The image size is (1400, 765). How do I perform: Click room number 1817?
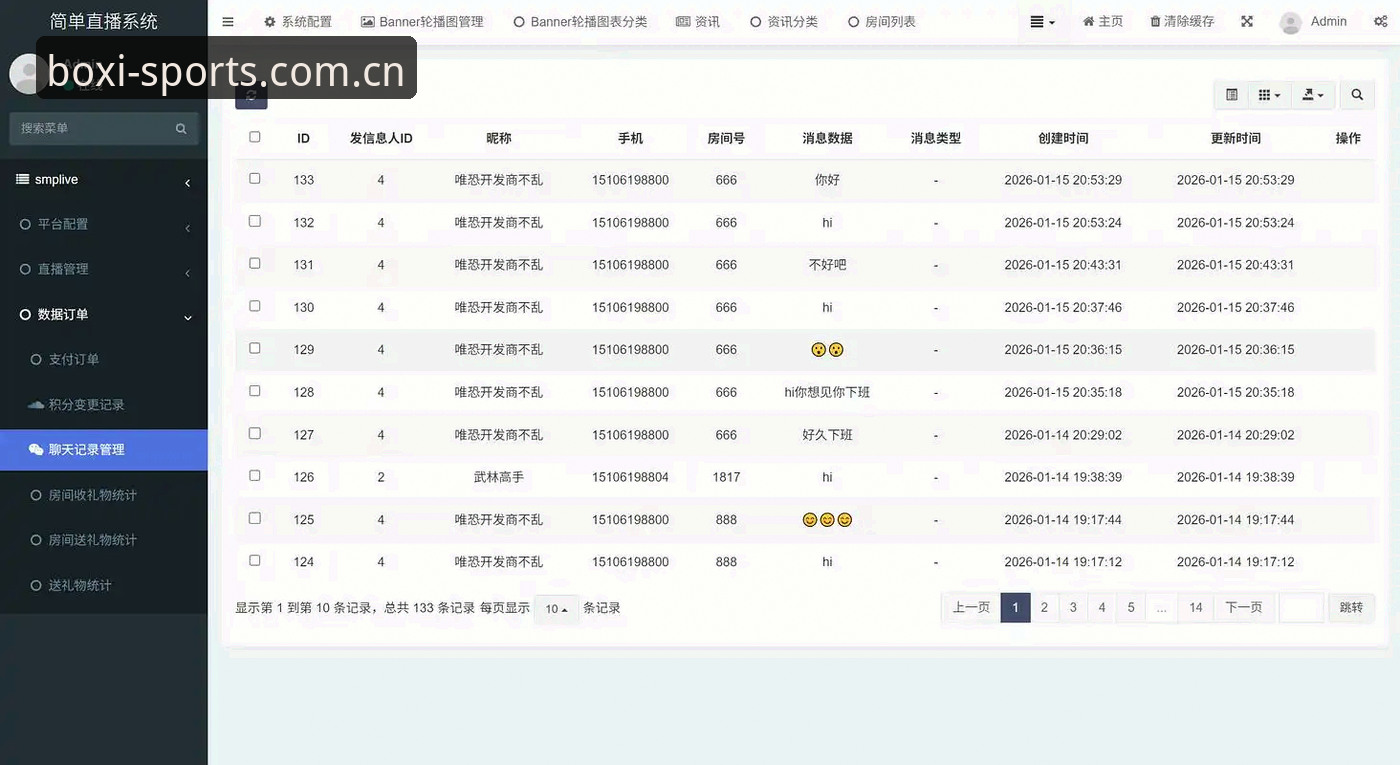click(x=726, y=477)
